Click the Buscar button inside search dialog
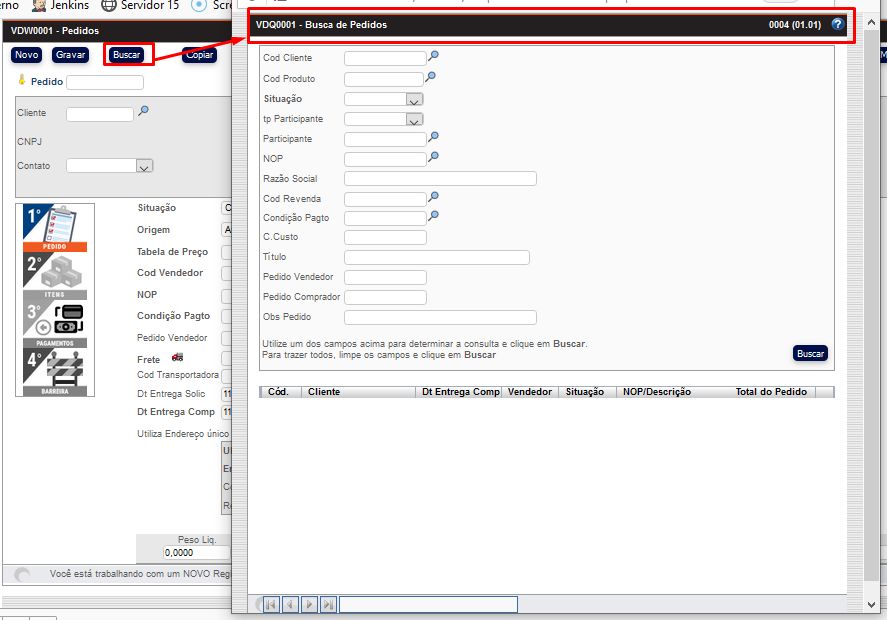 point(810,354)
